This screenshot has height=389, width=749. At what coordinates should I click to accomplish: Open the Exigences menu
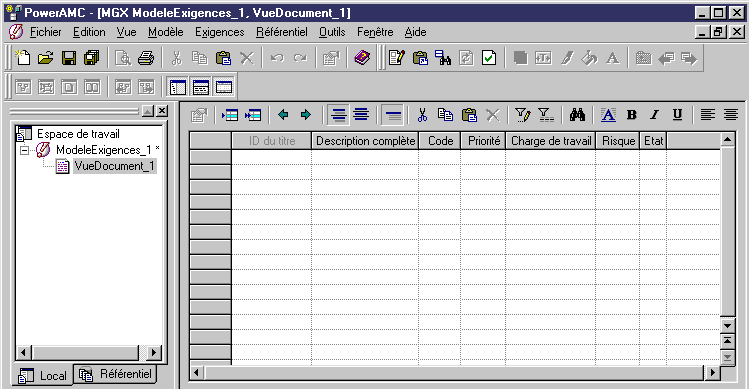click(220, 32)
